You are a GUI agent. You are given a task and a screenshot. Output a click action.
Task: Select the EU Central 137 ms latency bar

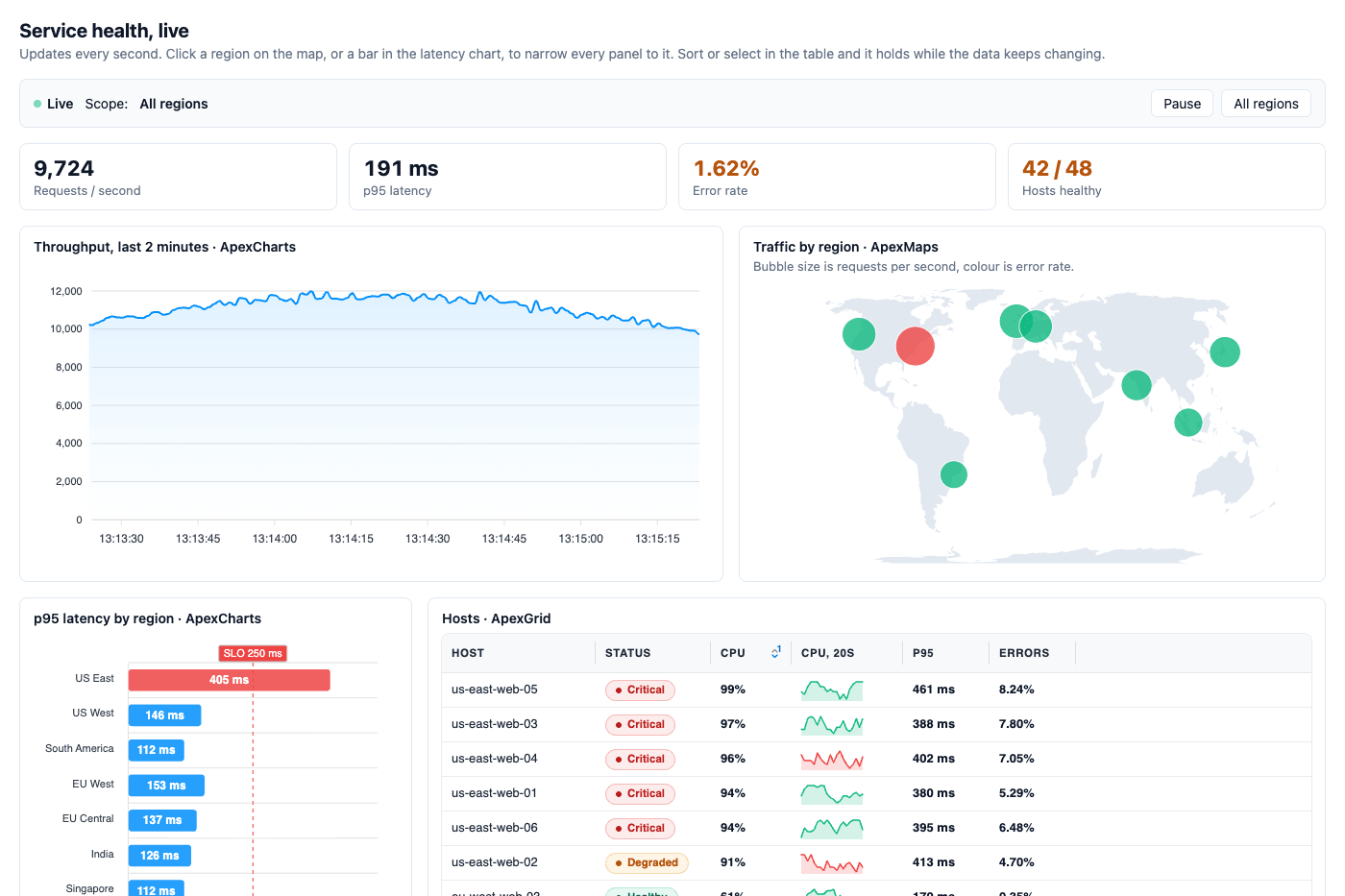162,820
